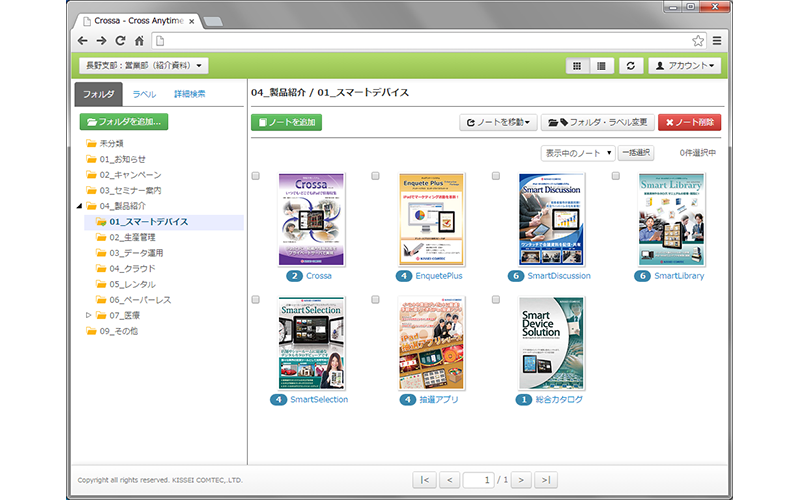Viewport: 800px width, 500px height.
Task: Open the 抽選アプリ brochure thumbnail
Action: coord(432,343)
